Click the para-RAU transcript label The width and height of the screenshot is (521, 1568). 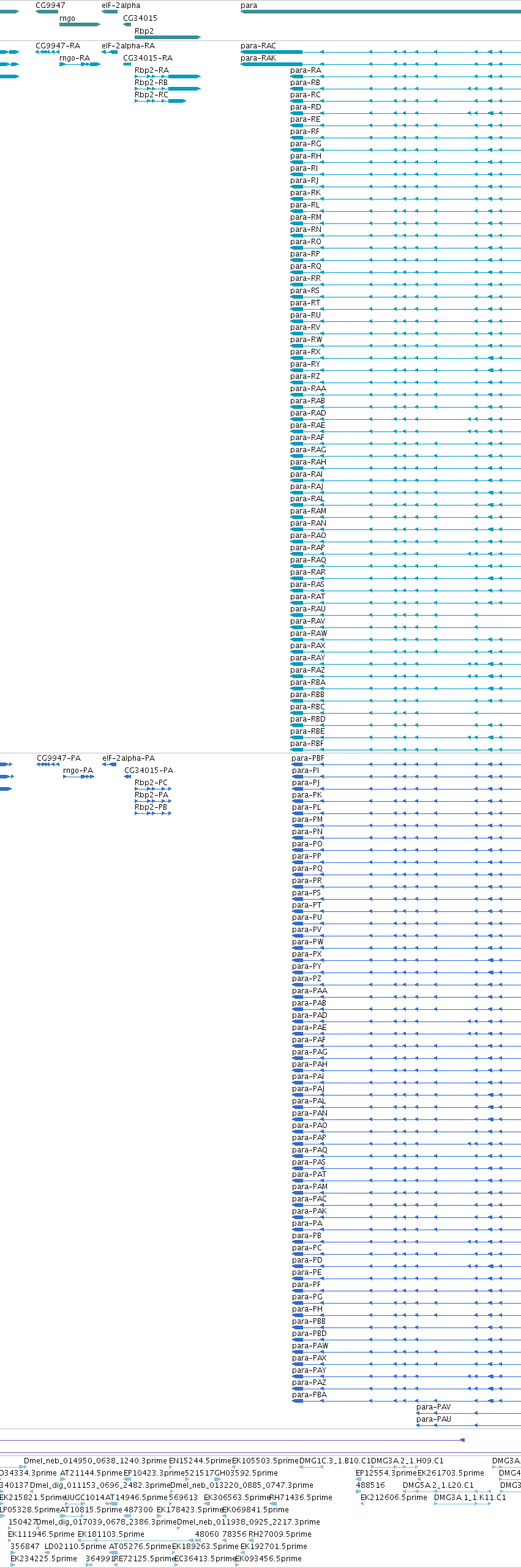(x=308, y=609)
